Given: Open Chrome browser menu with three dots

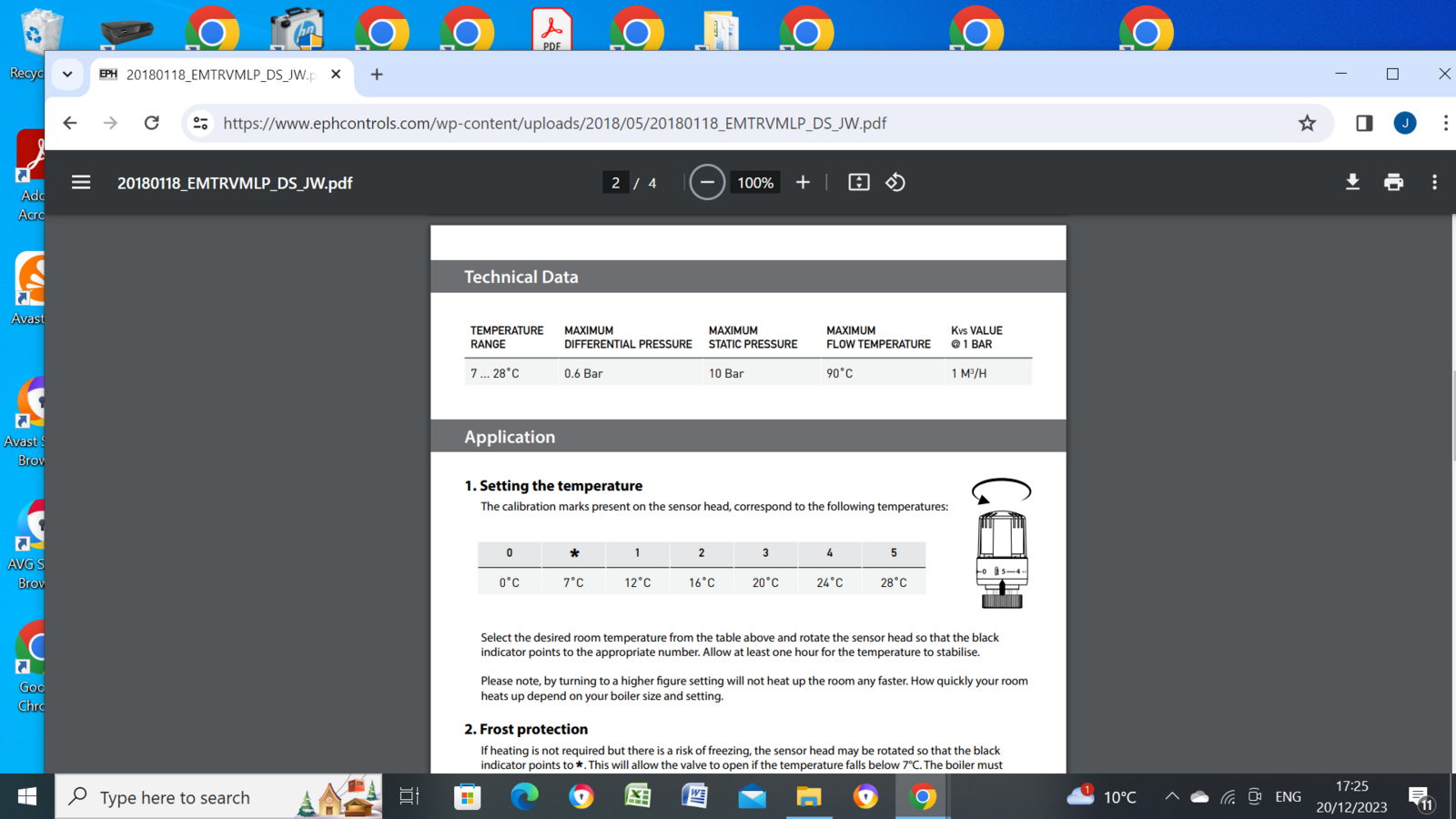Looking at the screenshot, I should [x=1444, y=123].
